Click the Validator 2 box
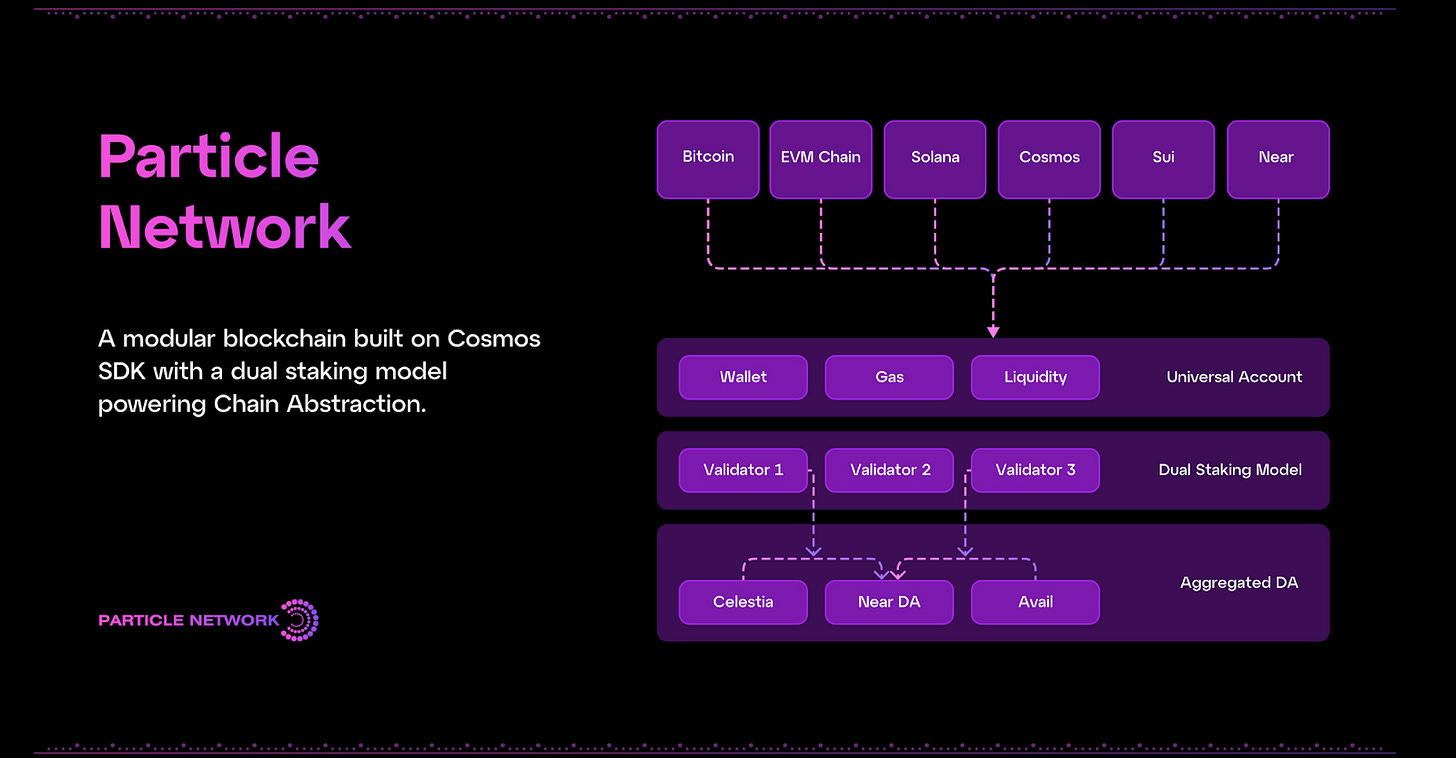This screenshot has height=758, width=1456. click(889, 470)
